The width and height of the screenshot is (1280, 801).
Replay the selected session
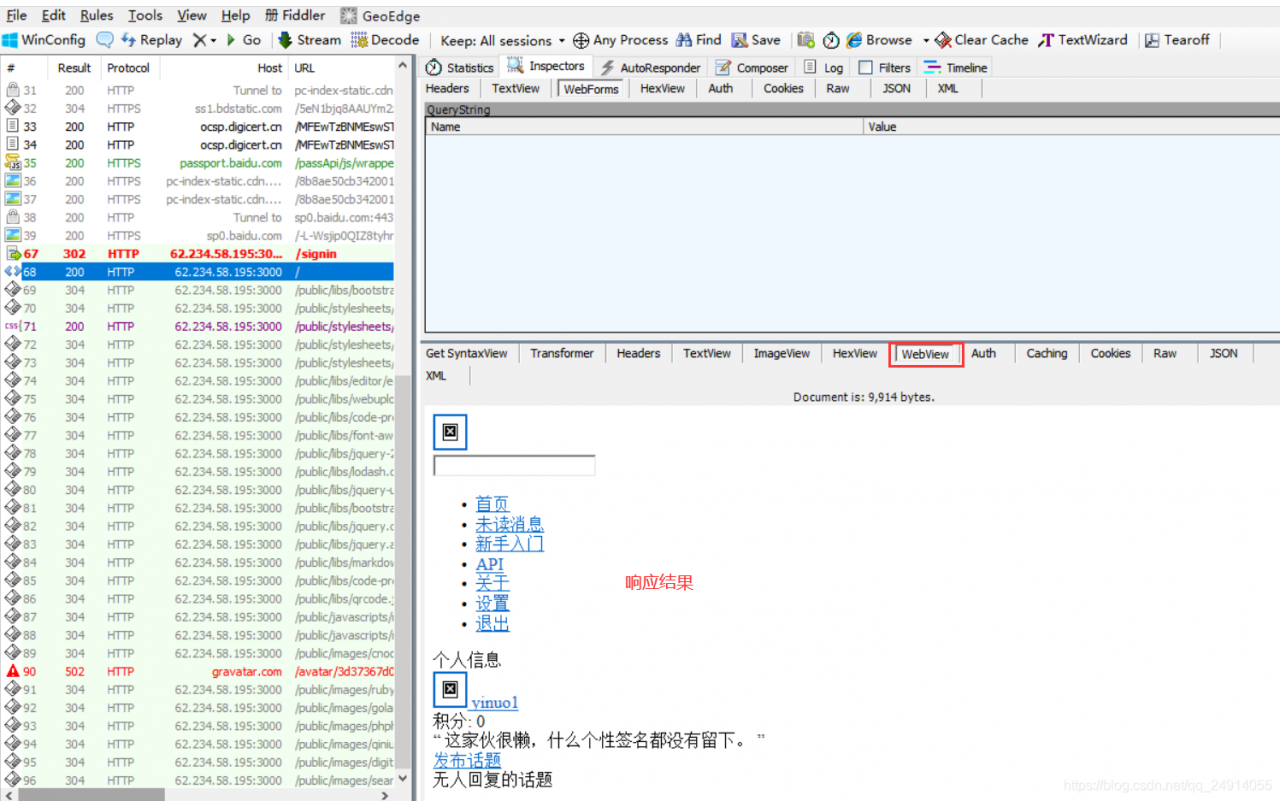point(151,40)
